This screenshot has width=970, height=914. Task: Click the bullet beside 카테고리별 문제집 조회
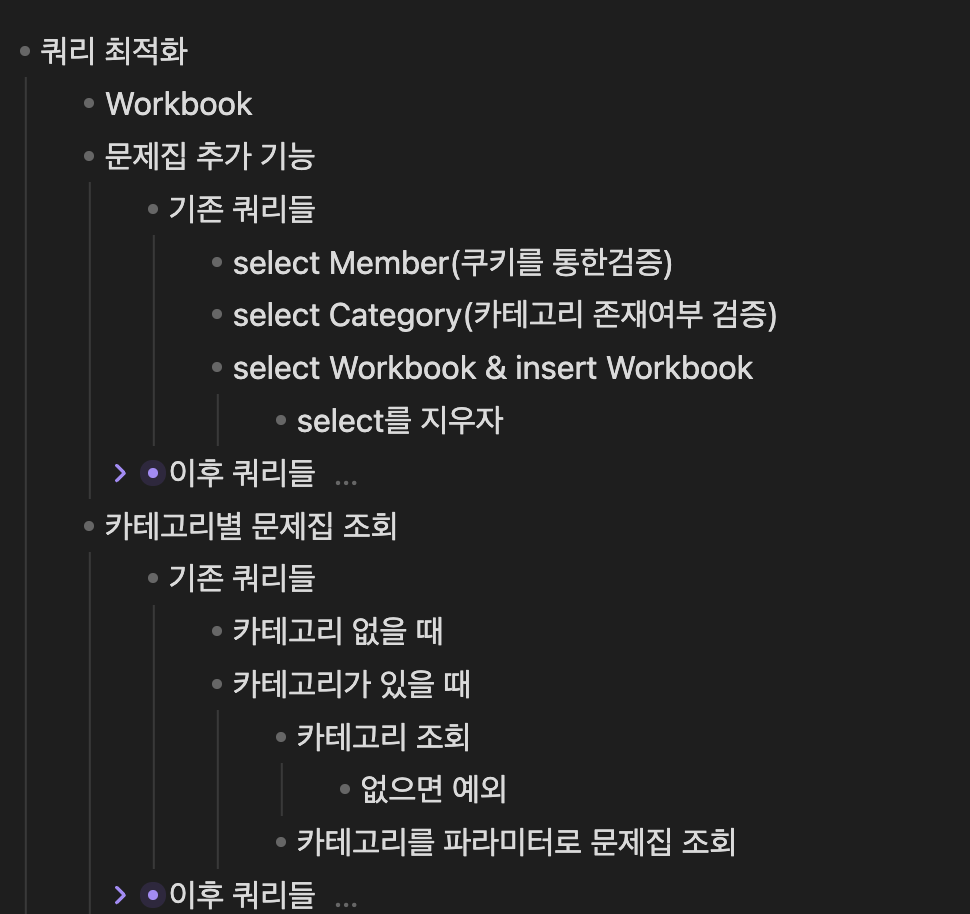[x=89, y=526]
